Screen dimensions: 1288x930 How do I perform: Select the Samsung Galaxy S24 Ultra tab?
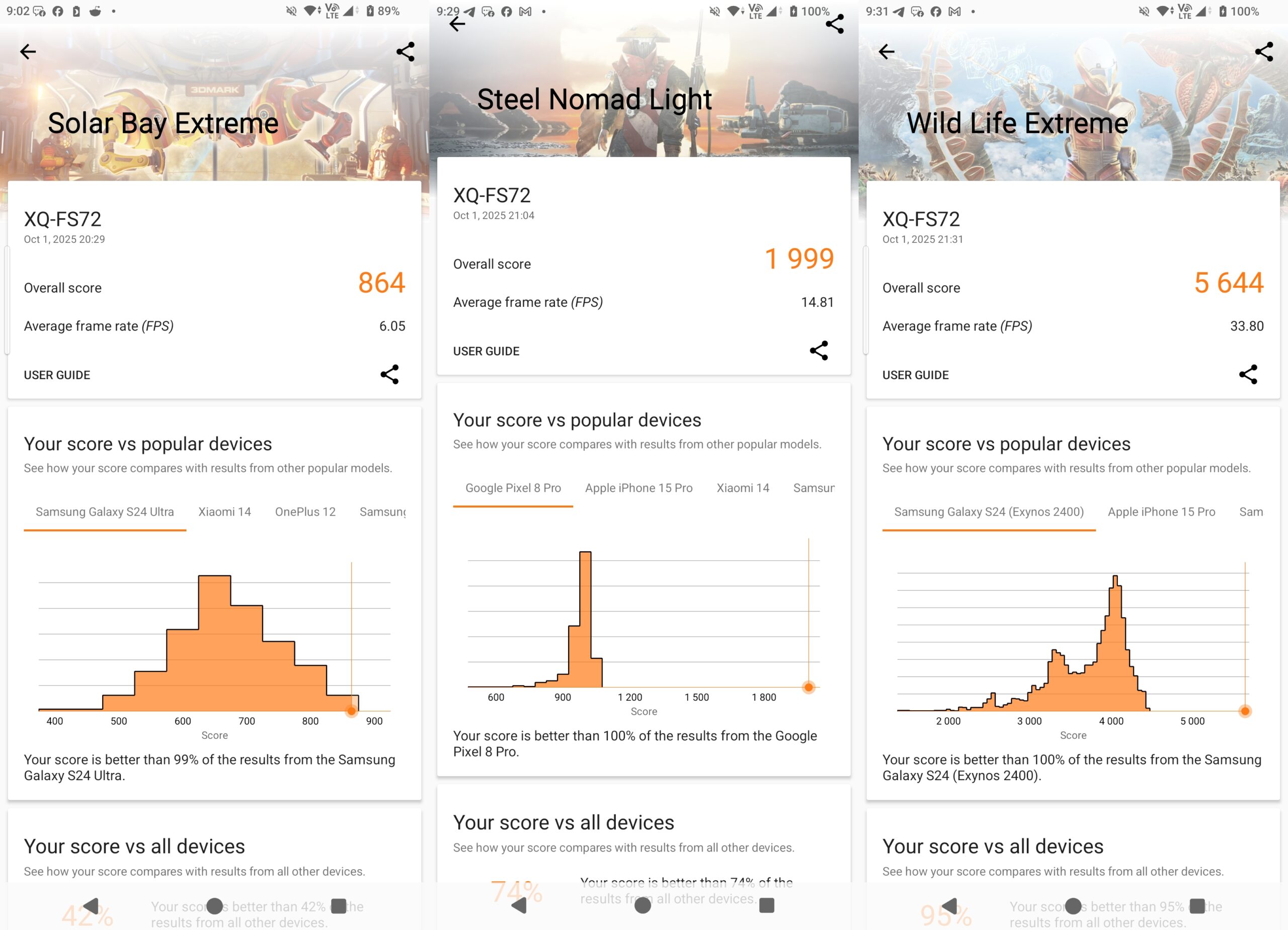coord(105,512)
